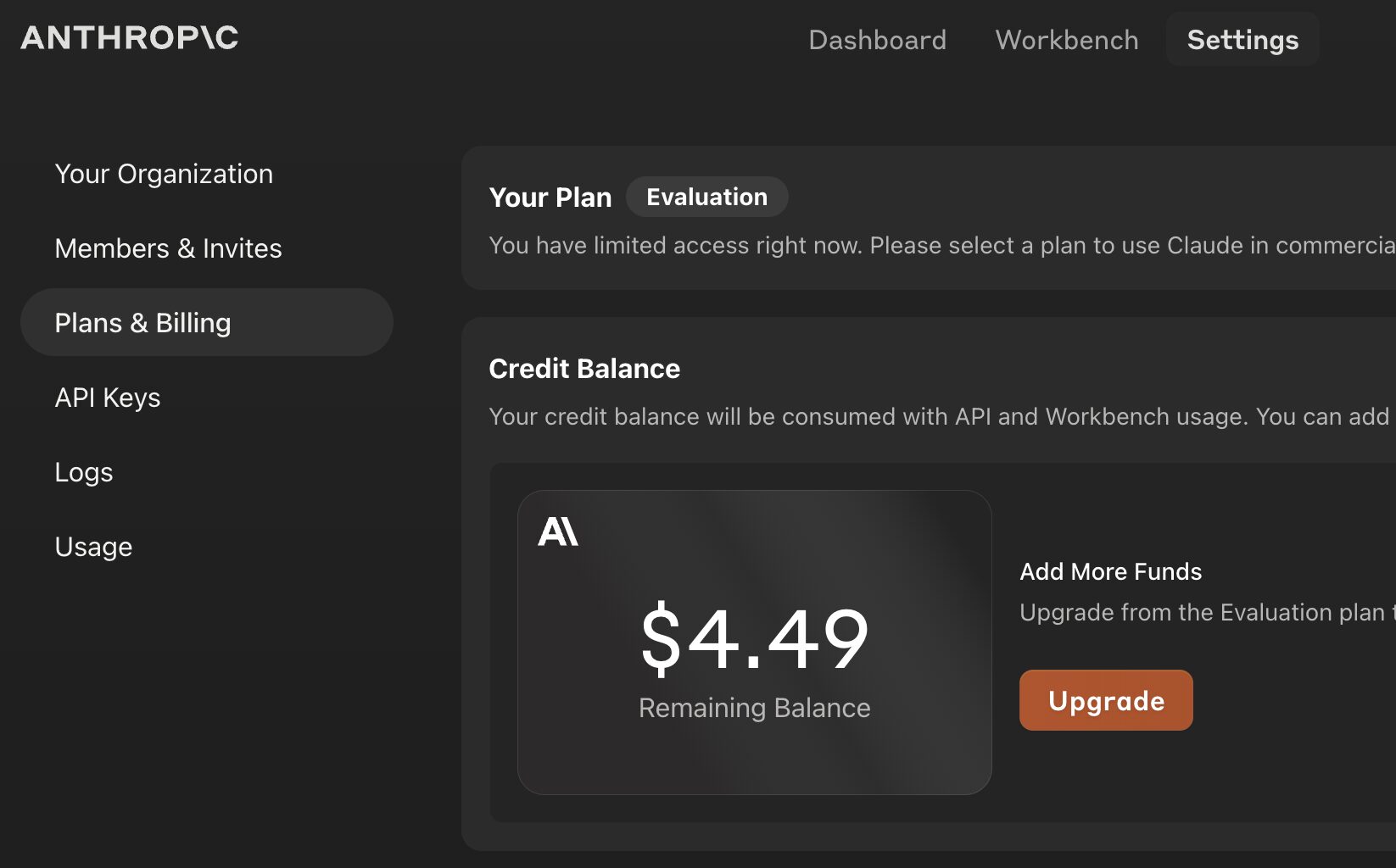Click the Credit Balance heading

584,369
